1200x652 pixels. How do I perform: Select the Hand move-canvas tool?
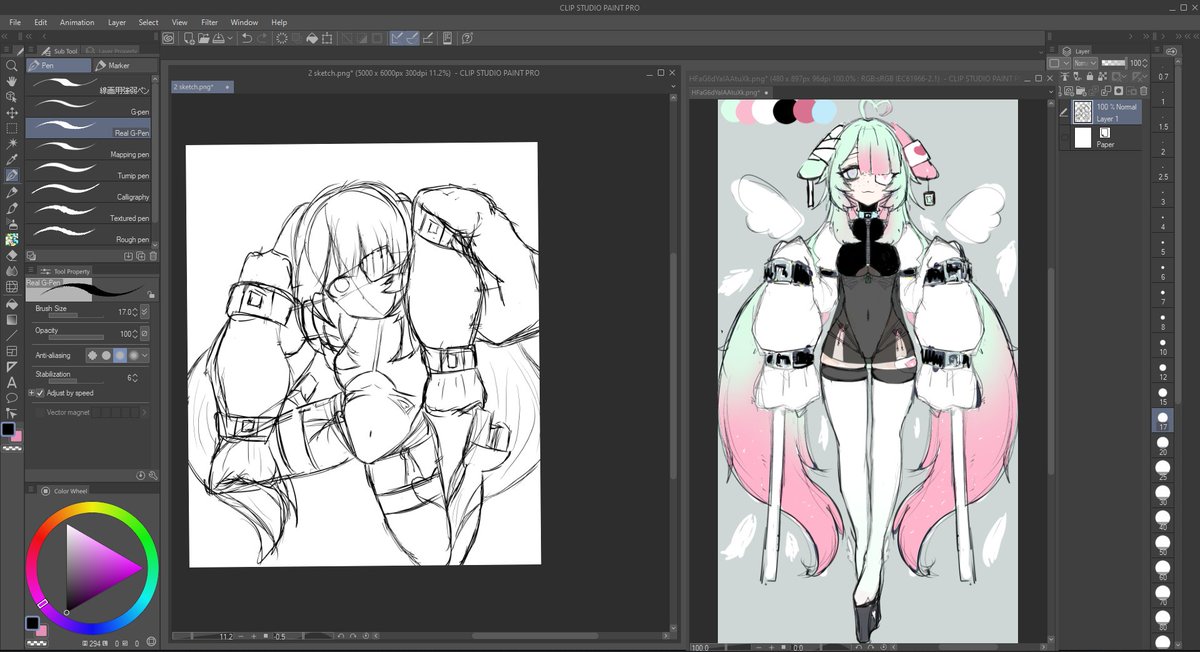pyautogui.click(x=11, y=81)
